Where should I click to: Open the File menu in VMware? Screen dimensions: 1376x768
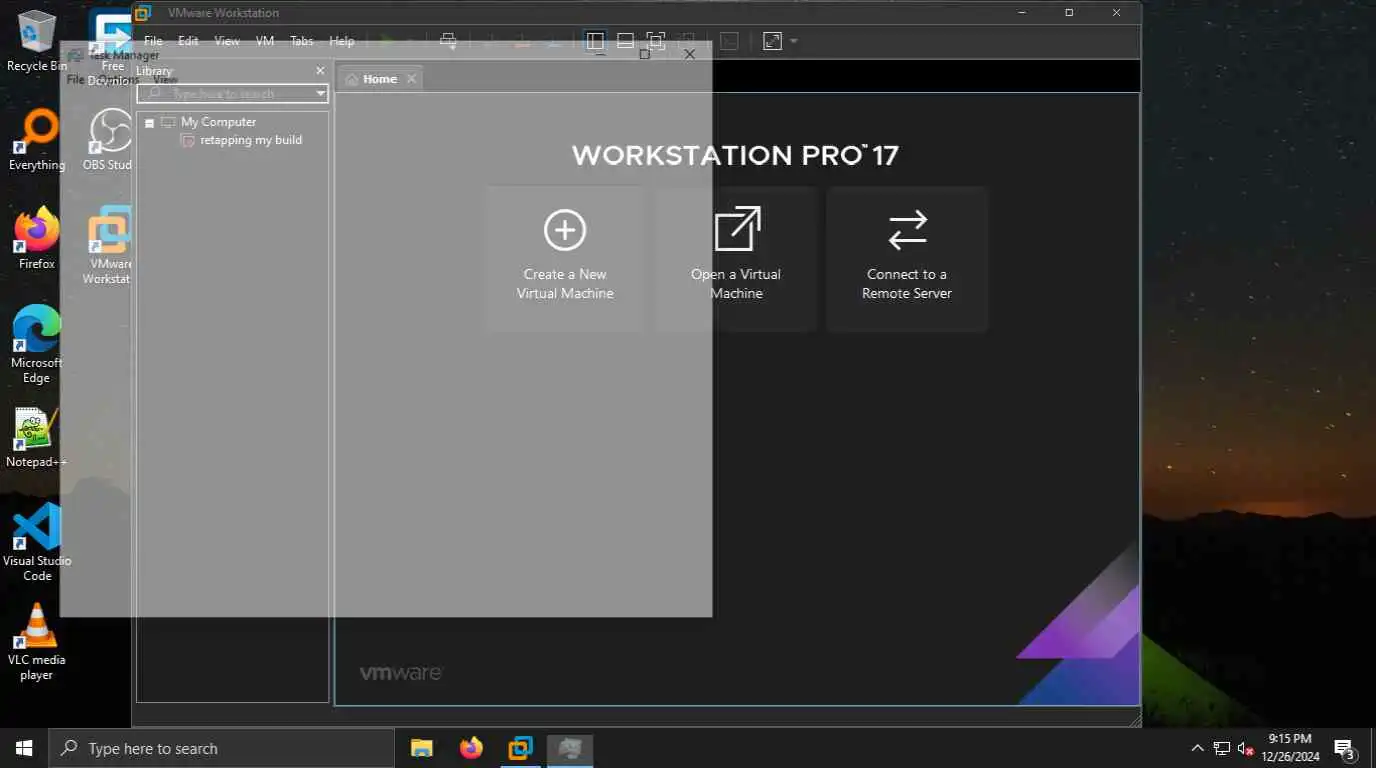tap(153, 41)
